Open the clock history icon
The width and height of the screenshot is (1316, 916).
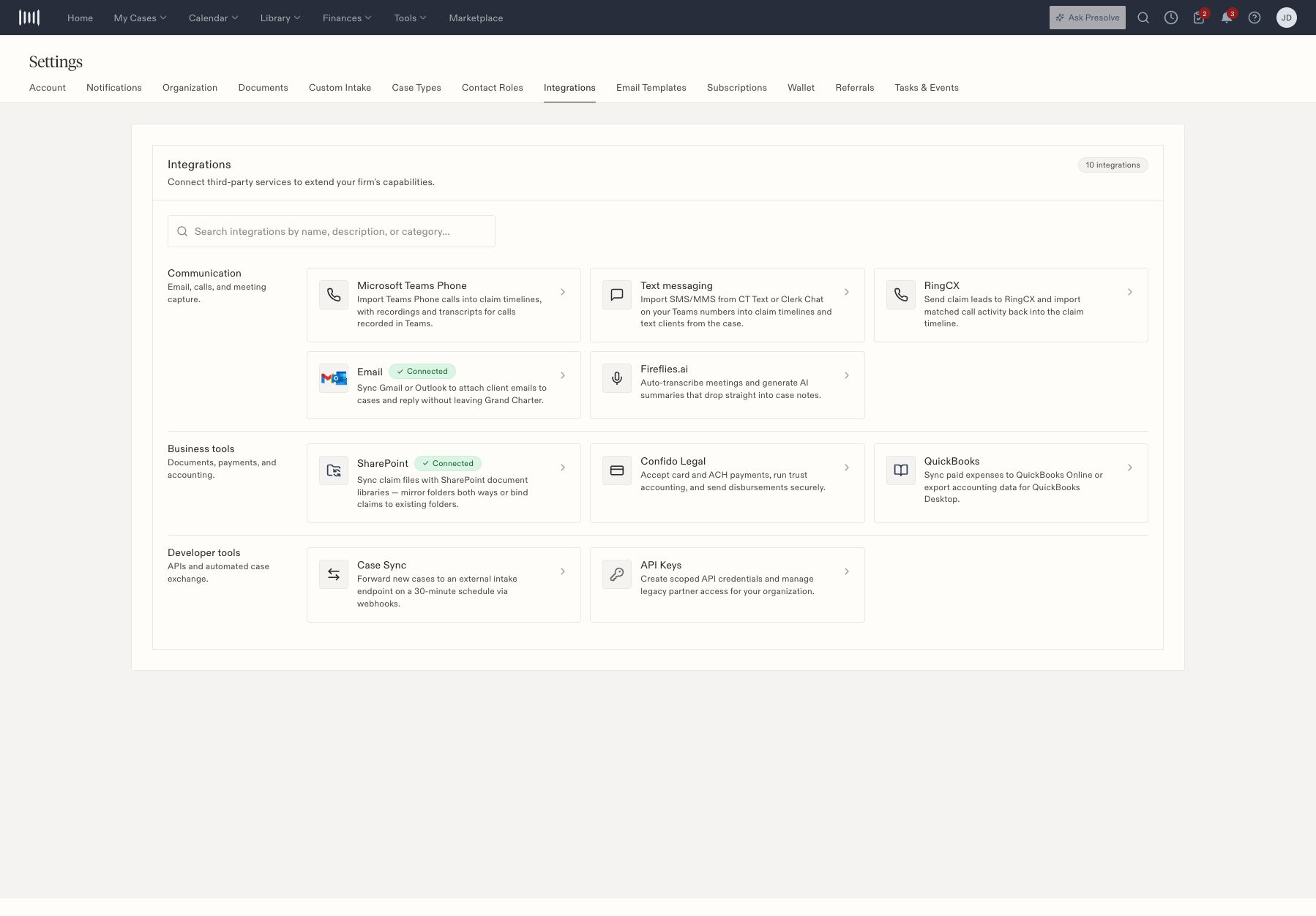click(1171, 18)
